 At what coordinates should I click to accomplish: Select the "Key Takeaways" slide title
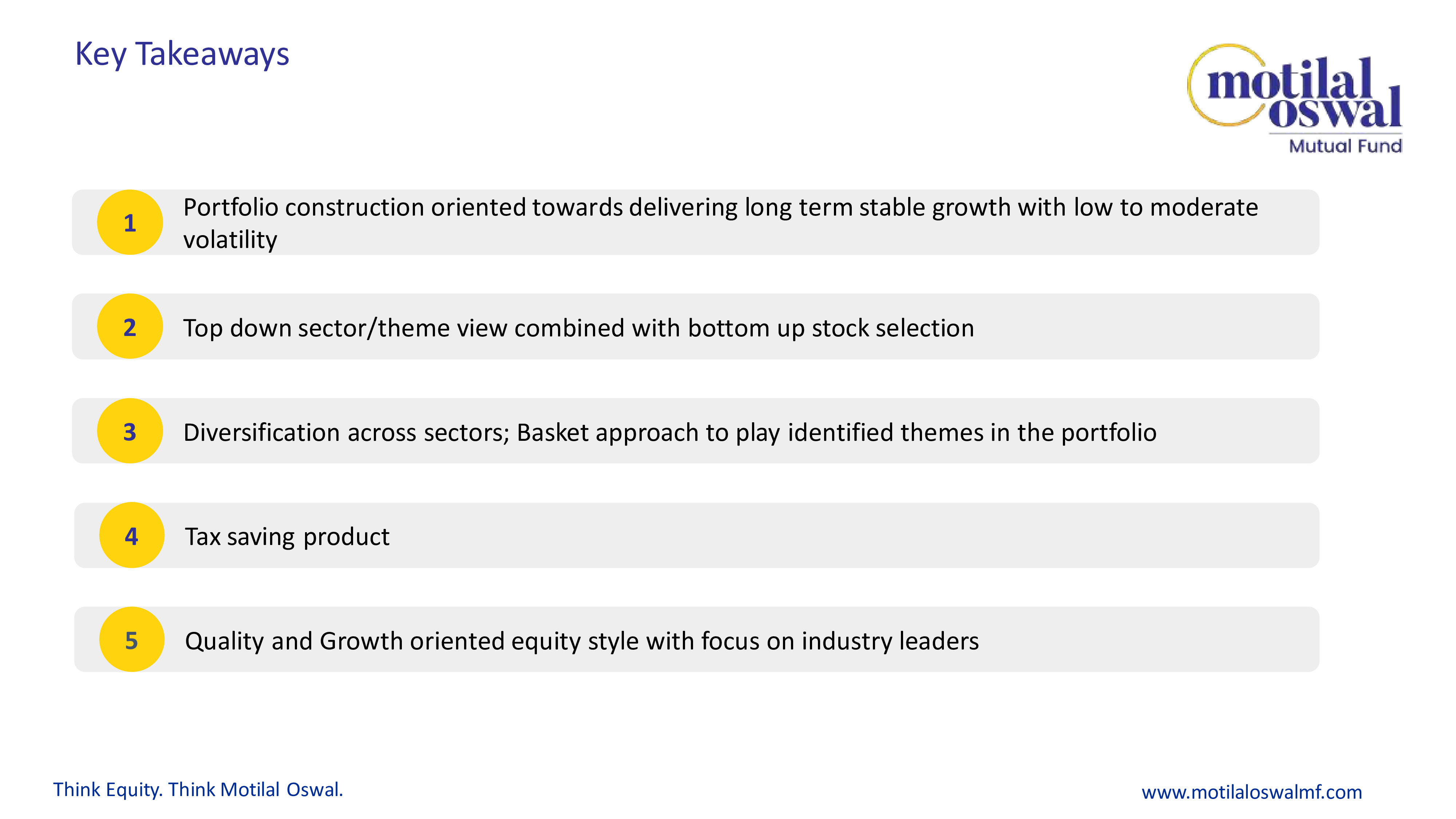182,54
